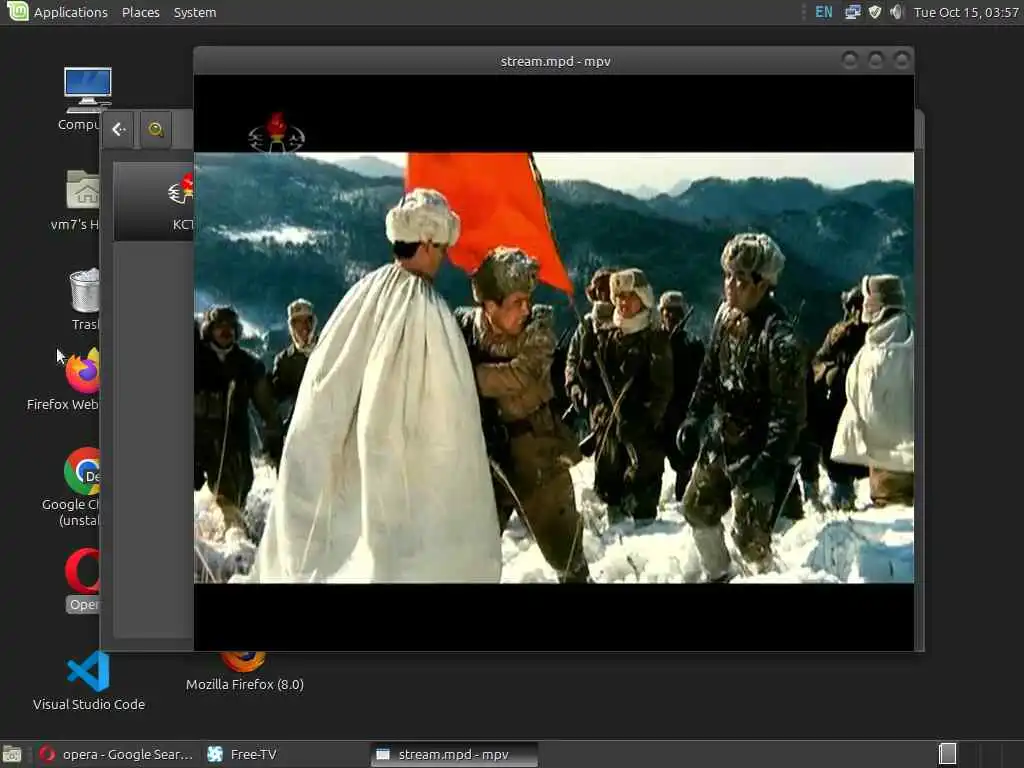The image size is (1024, 768).
Task: Switch to stream.mpd - mpv taskbar item
Action: pos(455,754)
